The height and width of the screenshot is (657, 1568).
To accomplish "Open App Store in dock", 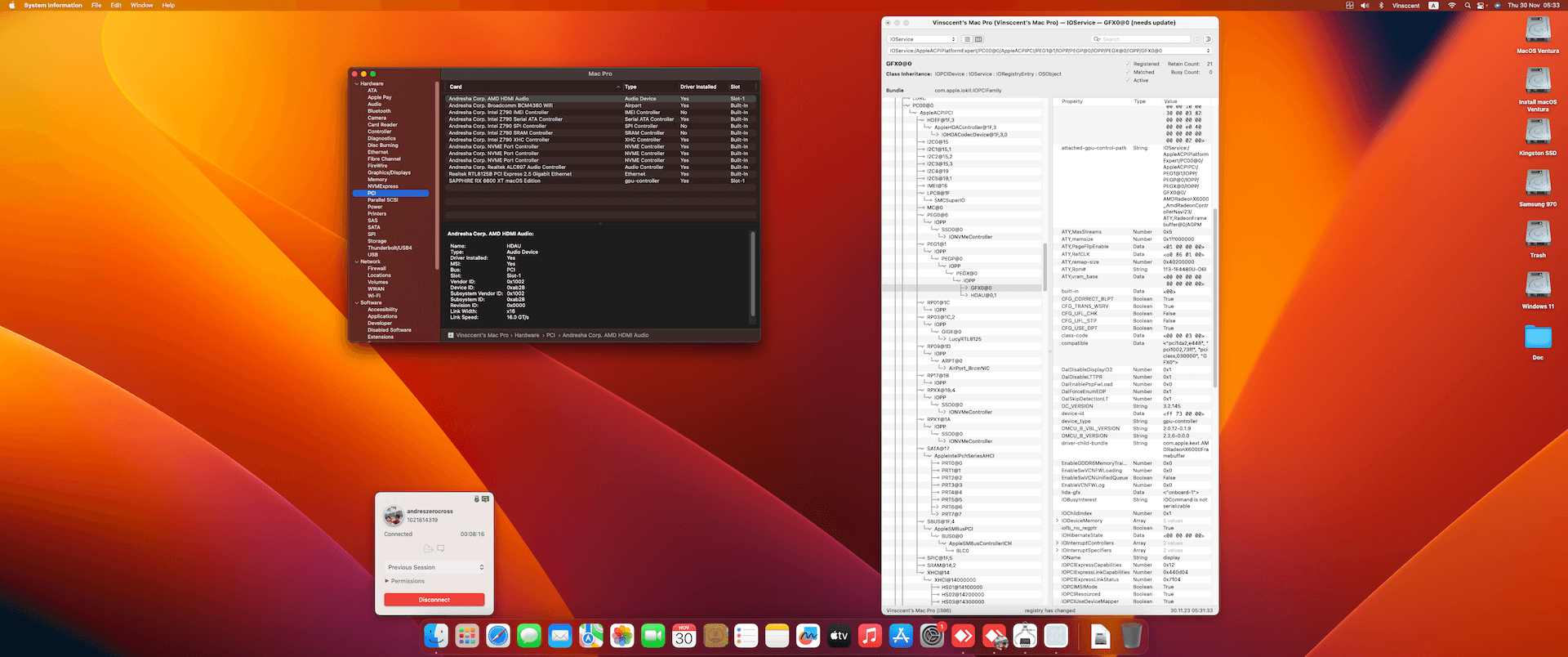I will [x=901, y=636].
